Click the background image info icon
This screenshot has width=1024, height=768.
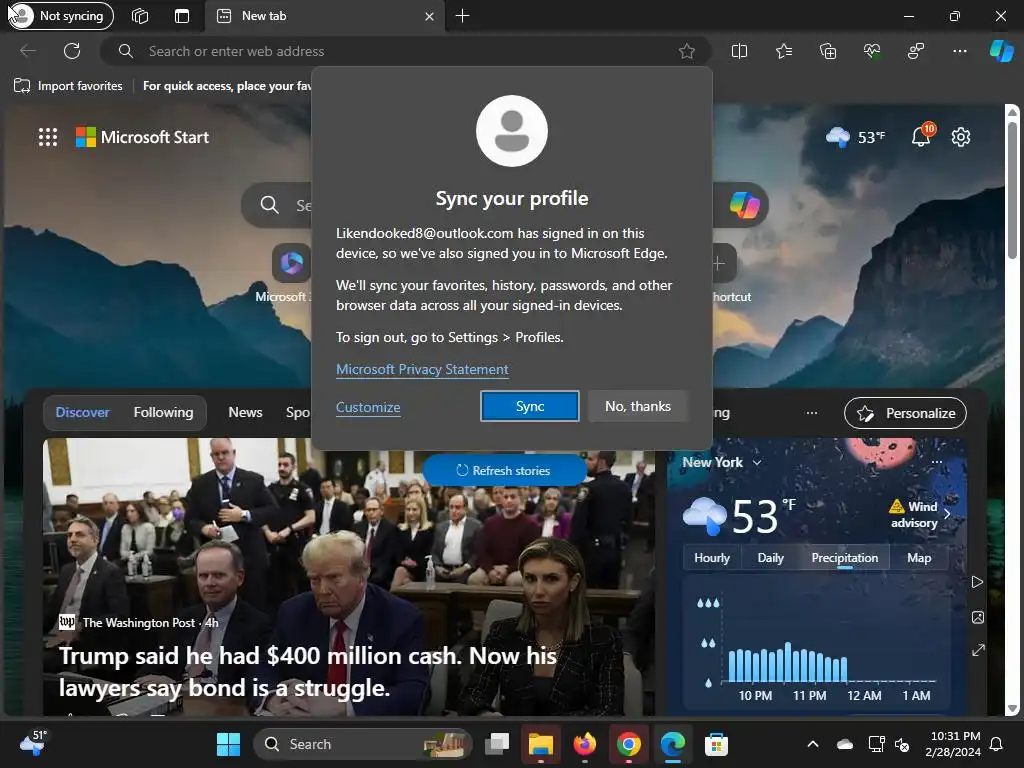point(978,617)
